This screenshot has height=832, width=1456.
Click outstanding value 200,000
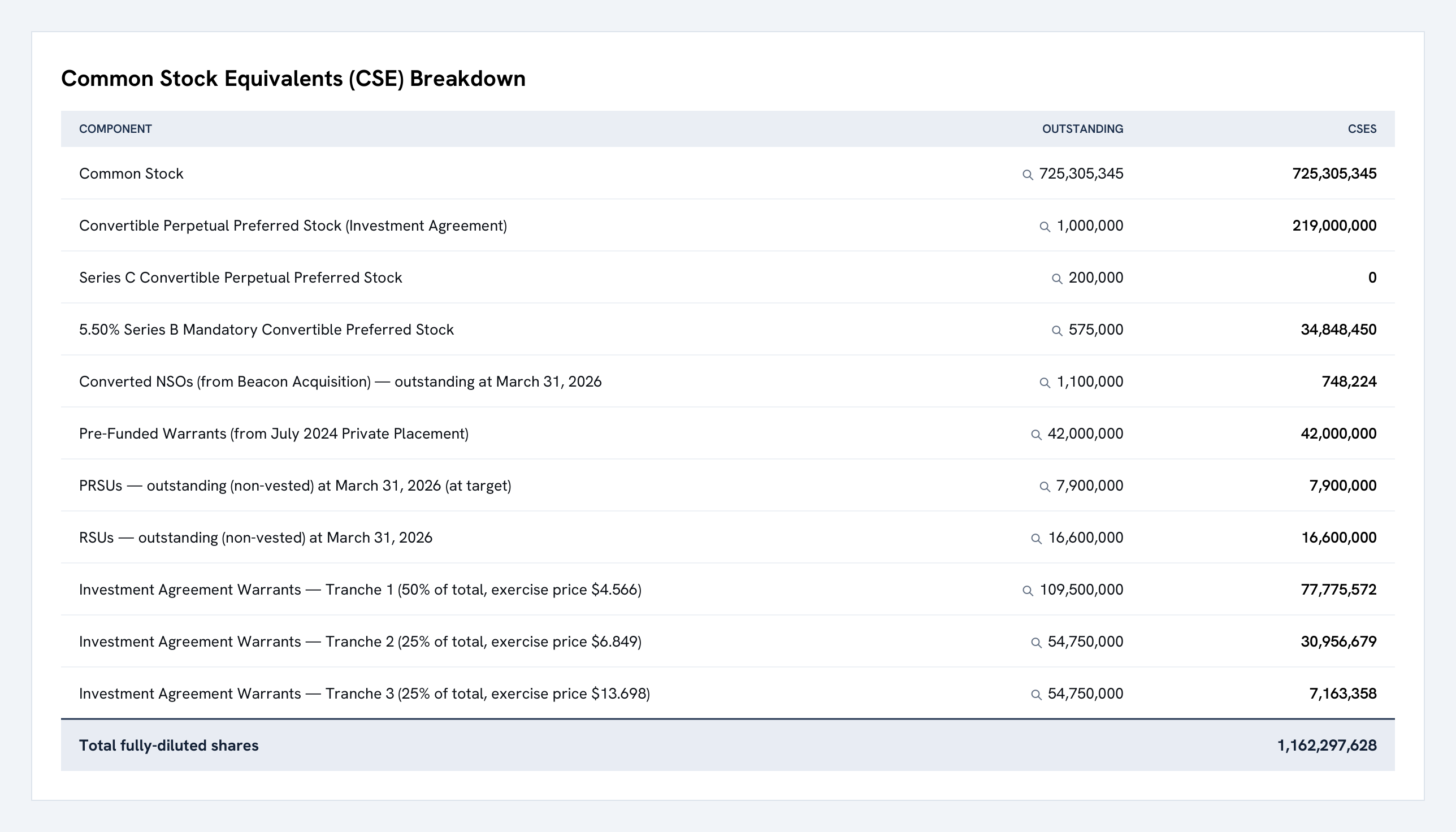(1096, 278)
